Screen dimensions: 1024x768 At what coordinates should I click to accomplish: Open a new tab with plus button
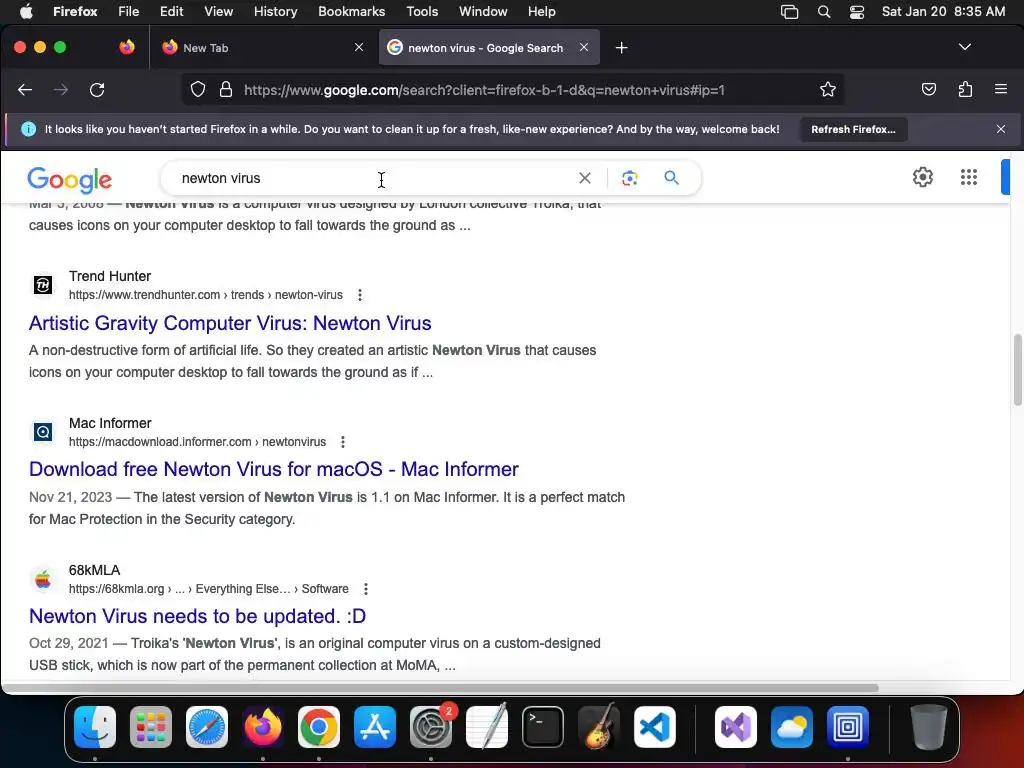click(621, 48)
